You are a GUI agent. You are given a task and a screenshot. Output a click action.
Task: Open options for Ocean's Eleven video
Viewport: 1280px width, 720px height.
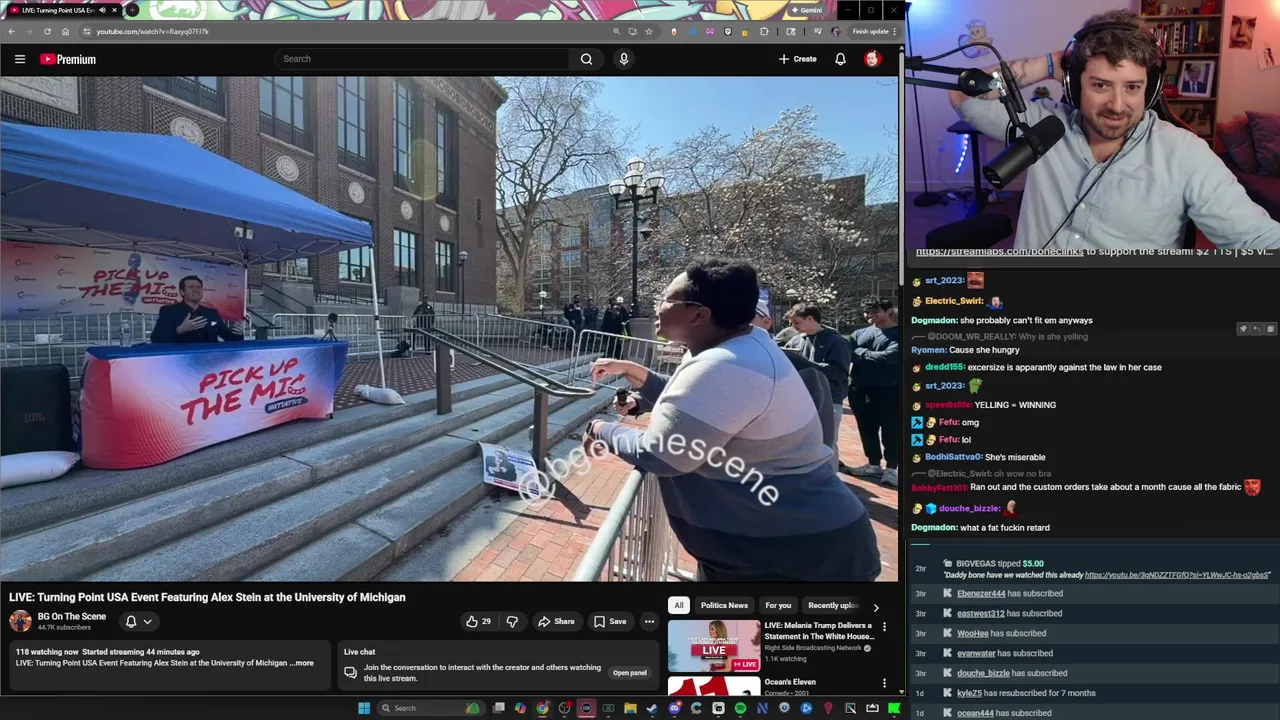click(x=884, y=684)
